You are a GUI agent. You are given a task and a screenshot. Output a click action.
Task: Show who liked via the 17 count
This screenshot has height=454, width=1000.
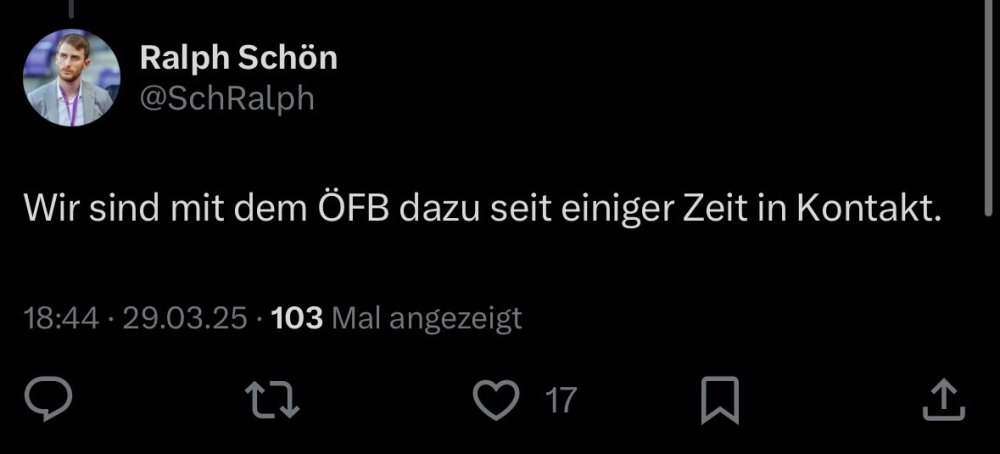coord(561,401)
